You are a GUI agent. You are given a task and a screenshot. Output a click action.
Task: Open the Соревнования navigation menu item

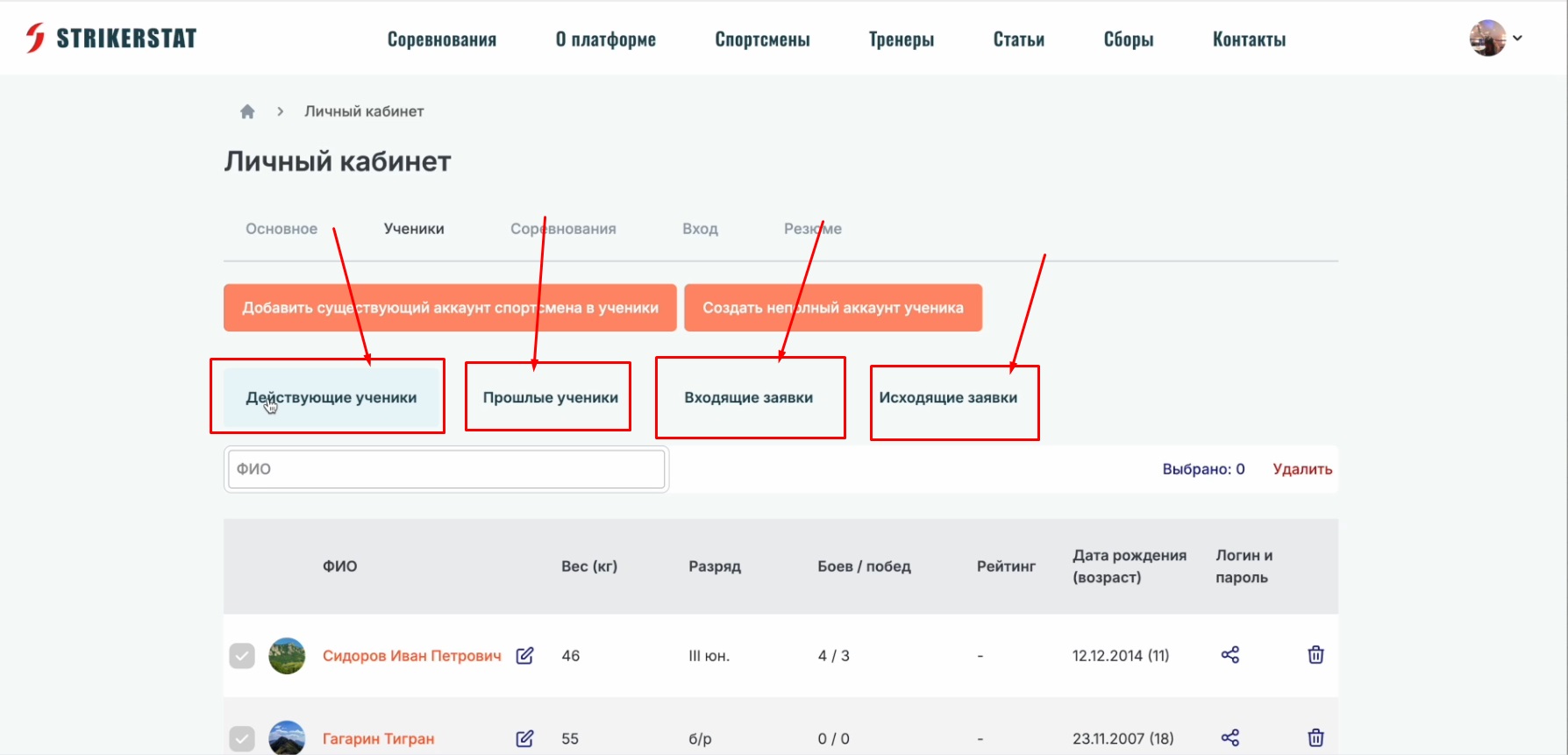click(442, 39)
